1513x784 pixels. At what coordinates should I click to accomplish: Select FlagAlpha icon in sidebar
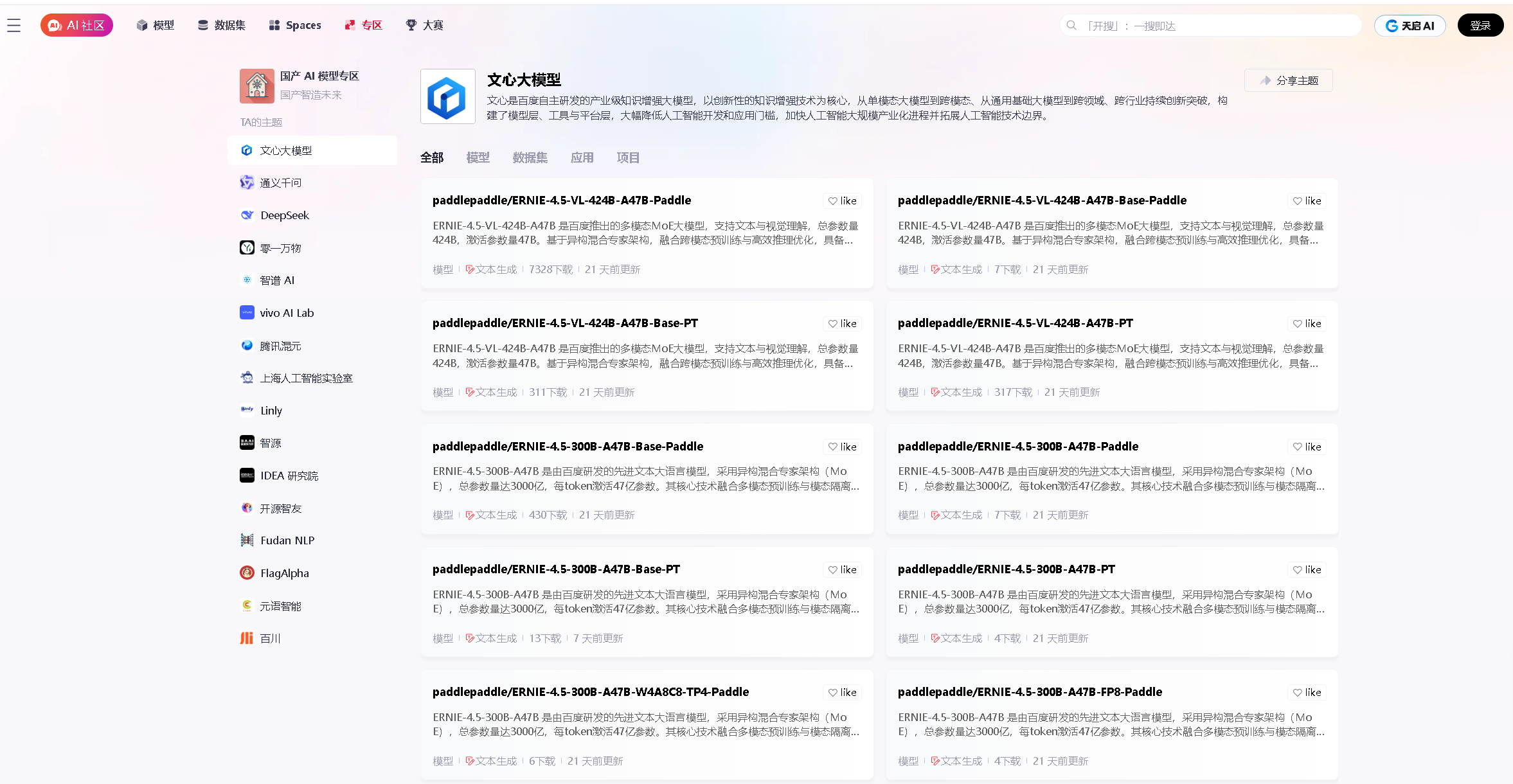pos(247,573)
